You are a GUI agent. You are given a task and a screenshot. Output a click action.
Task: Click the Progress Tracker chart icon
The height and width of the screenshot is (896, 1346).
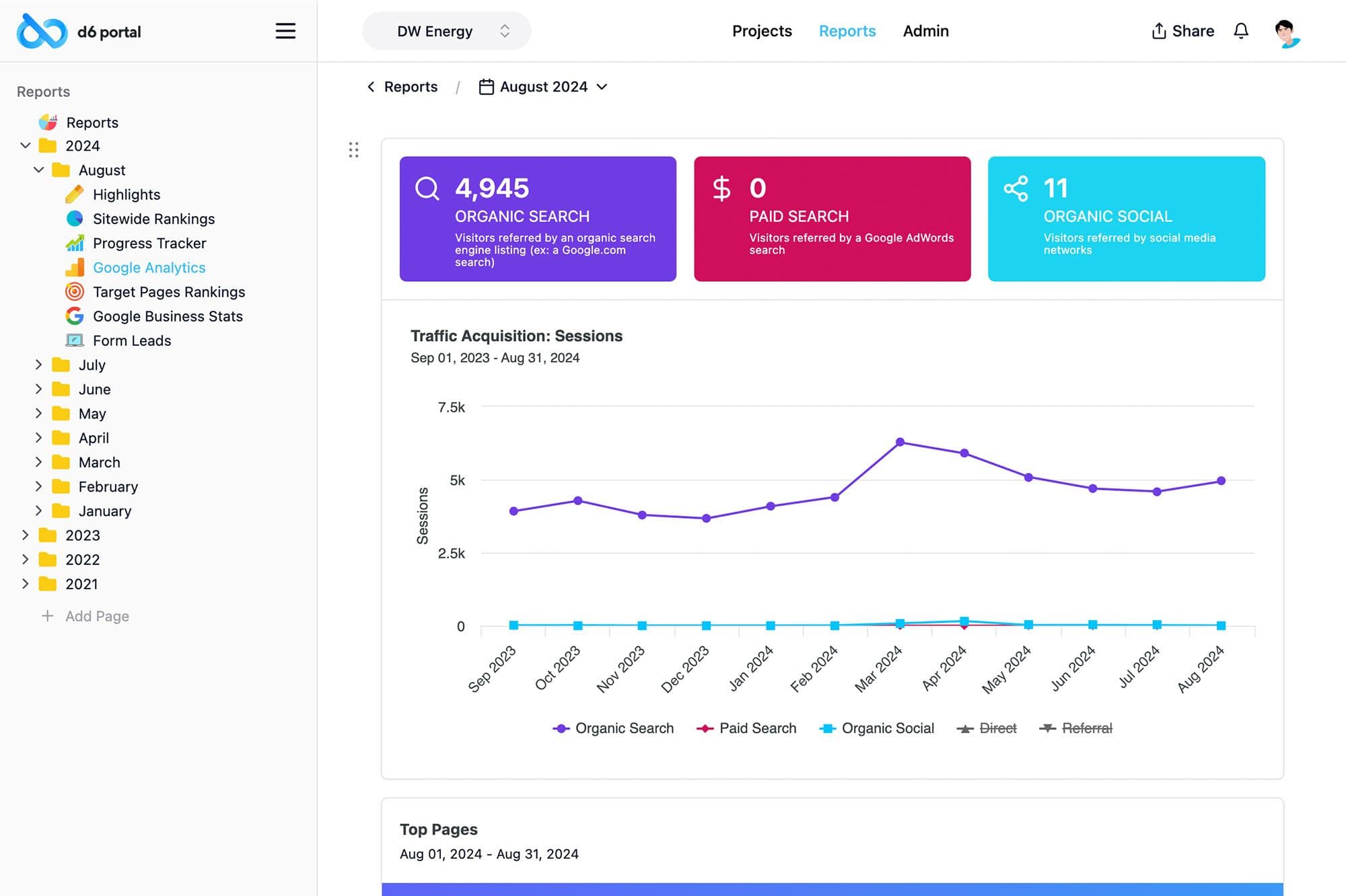74,243
